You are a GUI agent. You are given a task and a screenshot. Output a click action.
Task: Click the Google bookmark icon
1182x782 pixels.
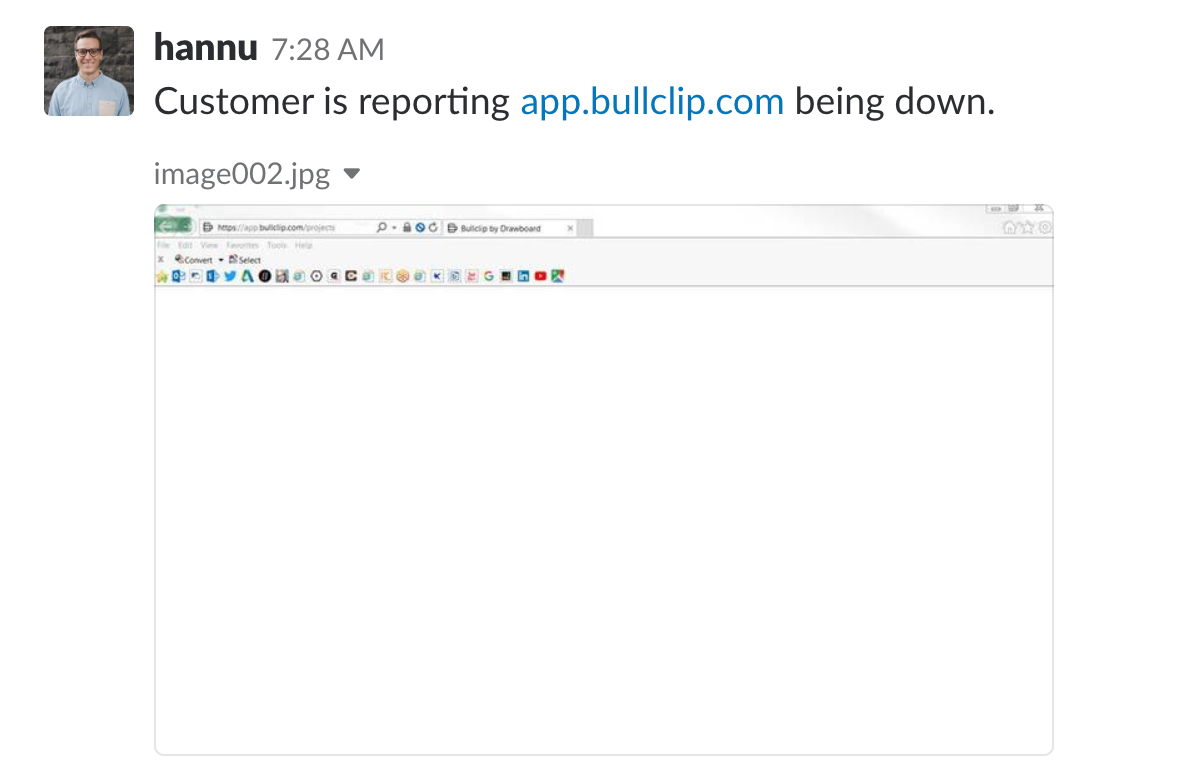point(488,277)
